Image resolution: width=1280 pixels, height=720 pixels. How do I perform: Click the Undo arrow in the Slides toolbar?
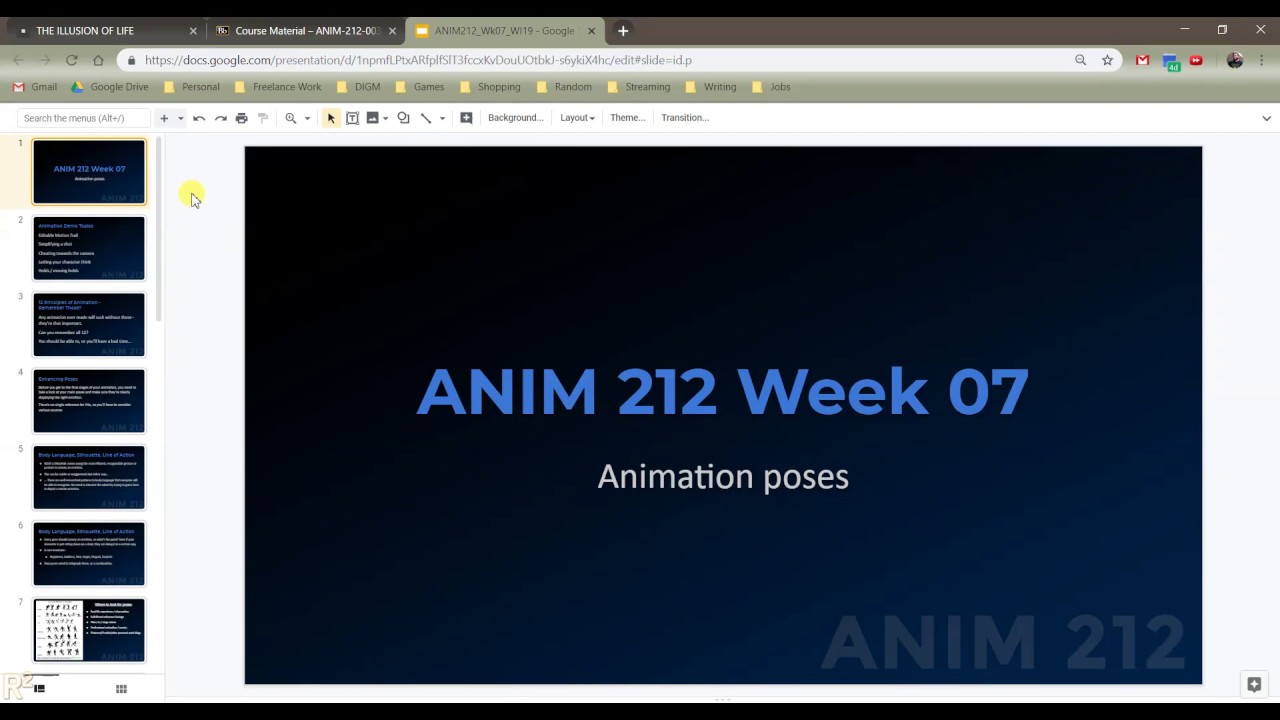(x=199, y=118)
